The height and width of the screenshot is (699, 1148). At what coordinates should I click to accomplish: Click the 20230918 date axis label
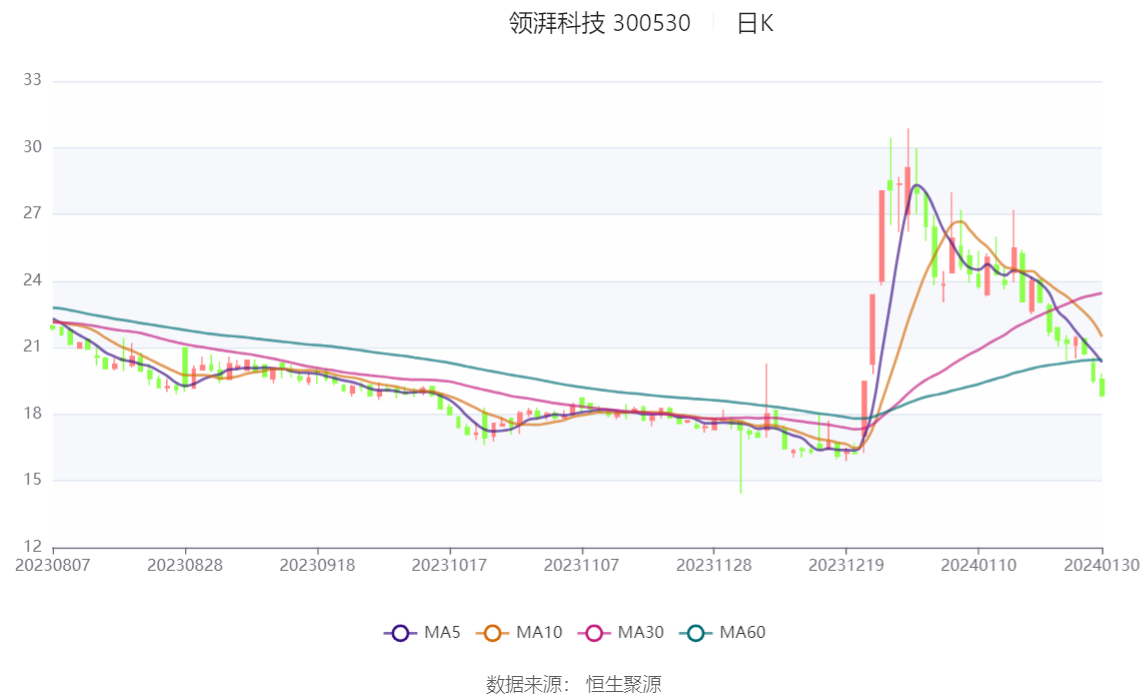click(317, 566)
